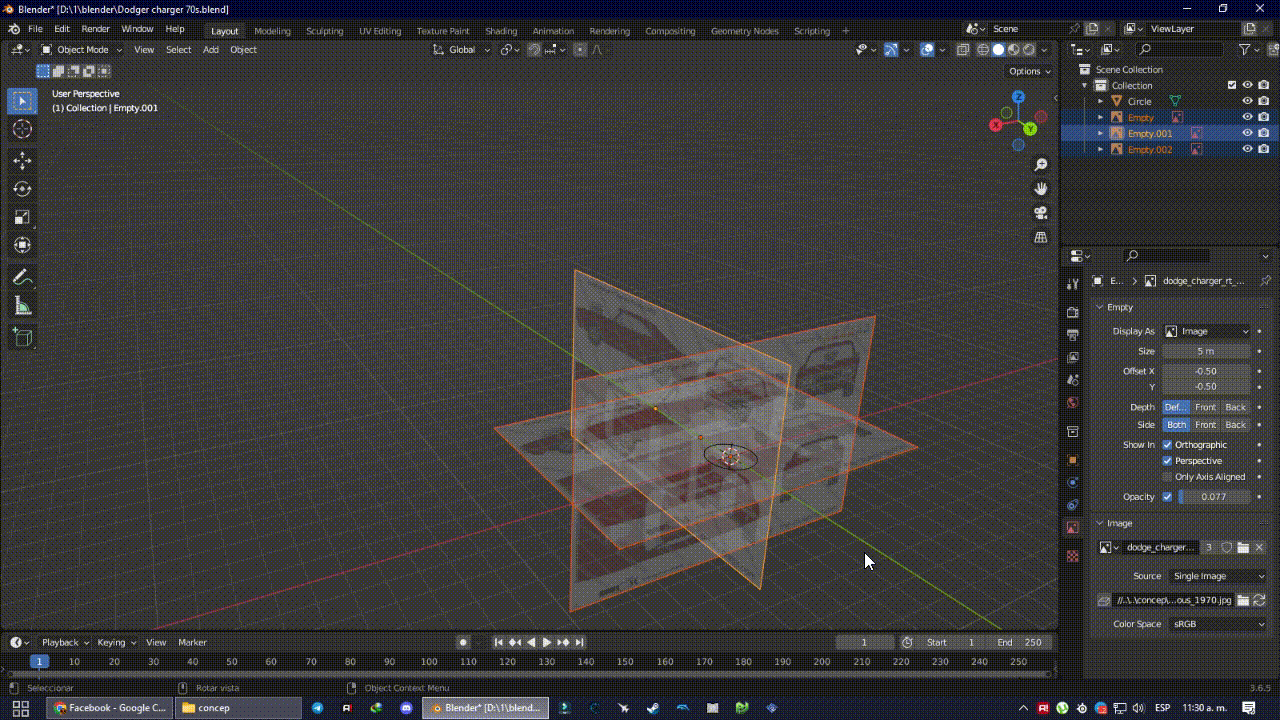Select the Annotate tool
This screenshot has height=720, width=1280.
[x=22, y=278]
